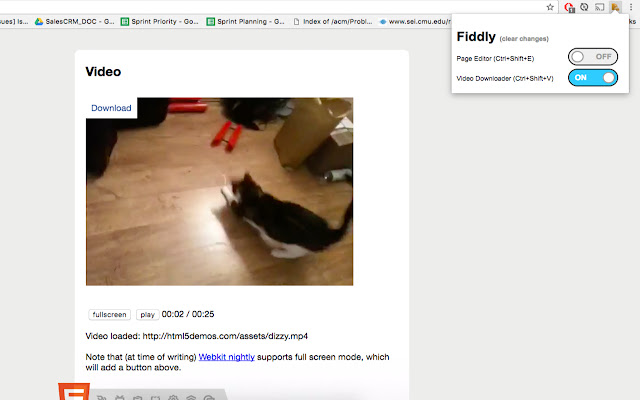Viewport: 640px width, 400px height.
Task: Click the dizzy cat video frame
Action: pos(219,191)
